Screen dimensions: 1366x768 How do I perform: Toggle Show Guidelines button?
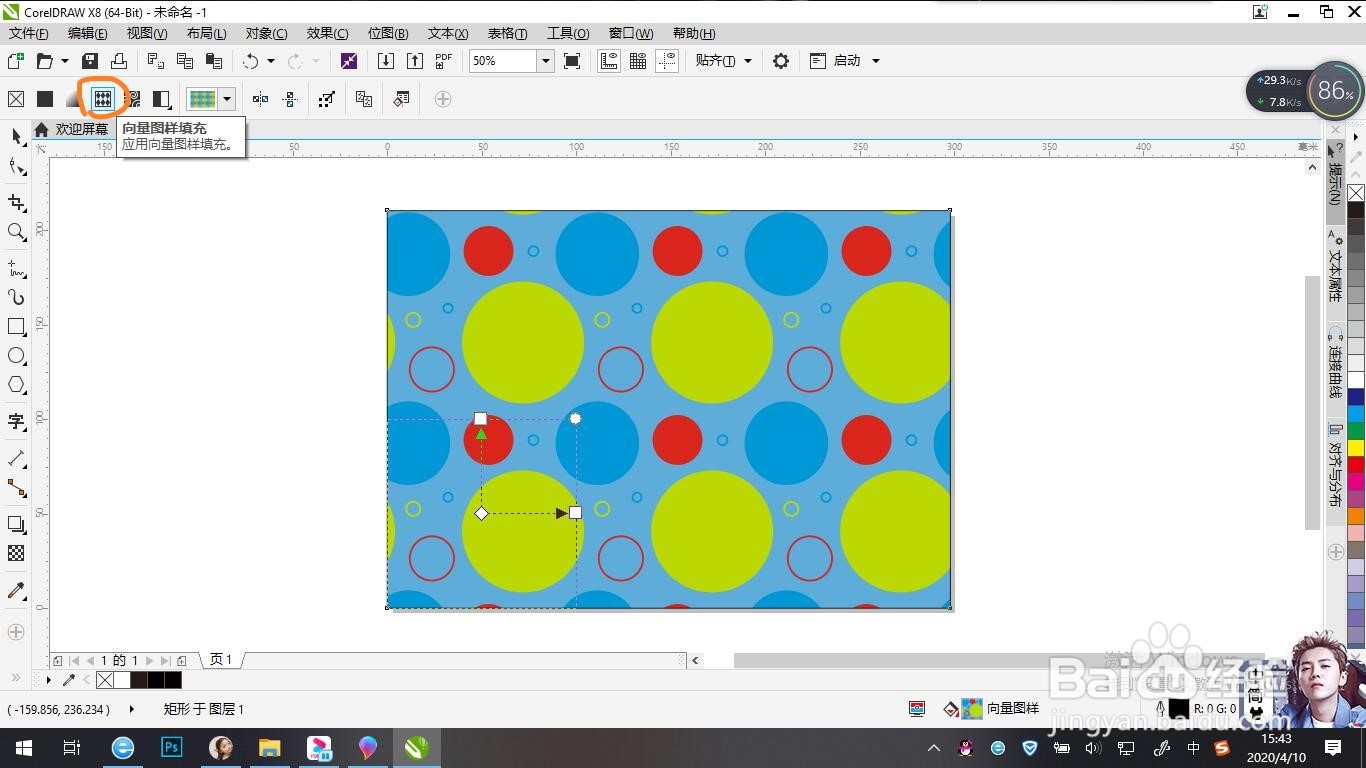[x=667, y=61]
